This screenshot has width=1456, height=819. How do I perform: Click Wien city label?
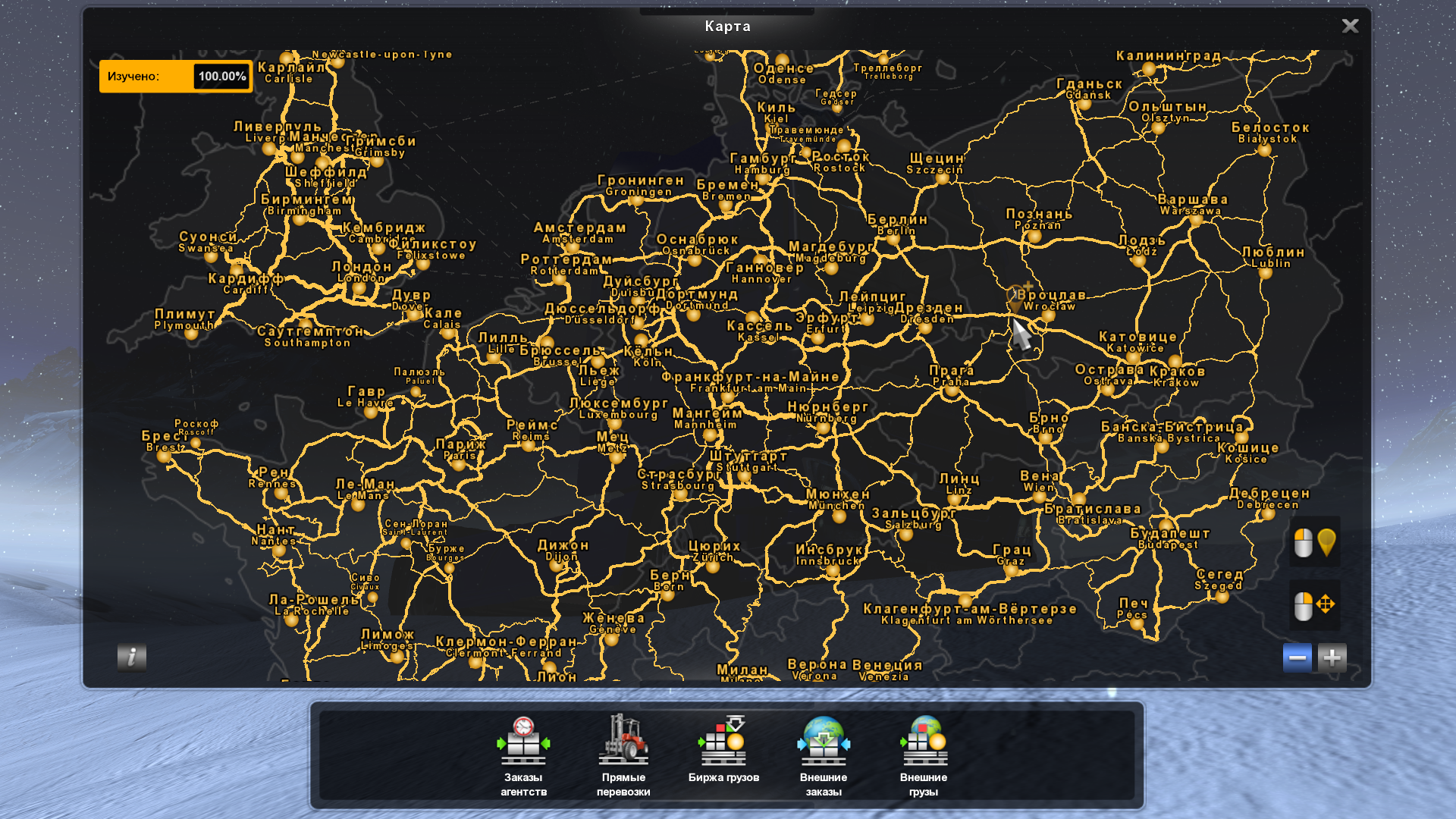pyautogui.click(x=1038, y=488)
